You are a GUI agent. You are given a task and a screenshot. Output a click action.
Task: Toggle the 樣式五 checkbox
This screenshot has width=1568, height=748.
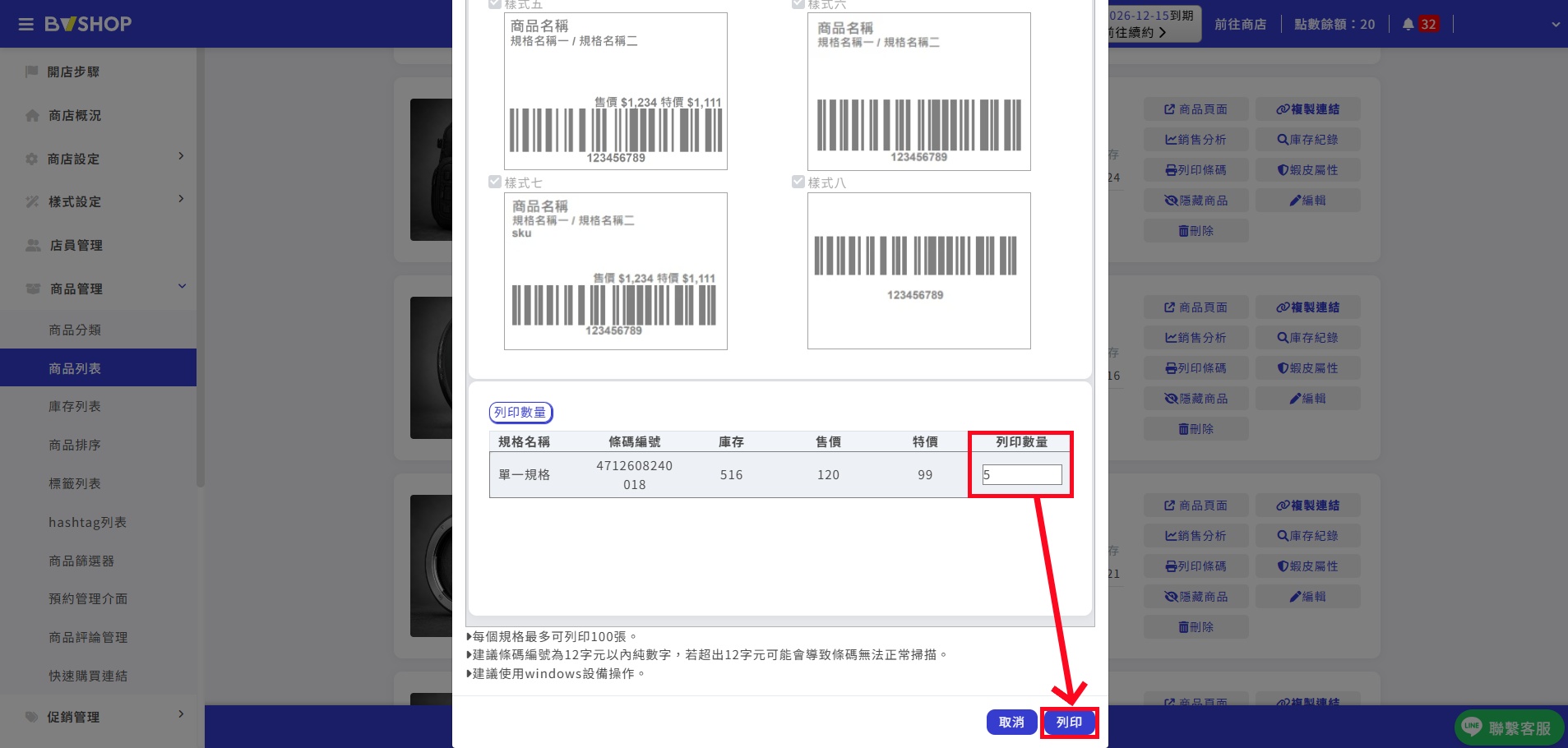[495, 4]
